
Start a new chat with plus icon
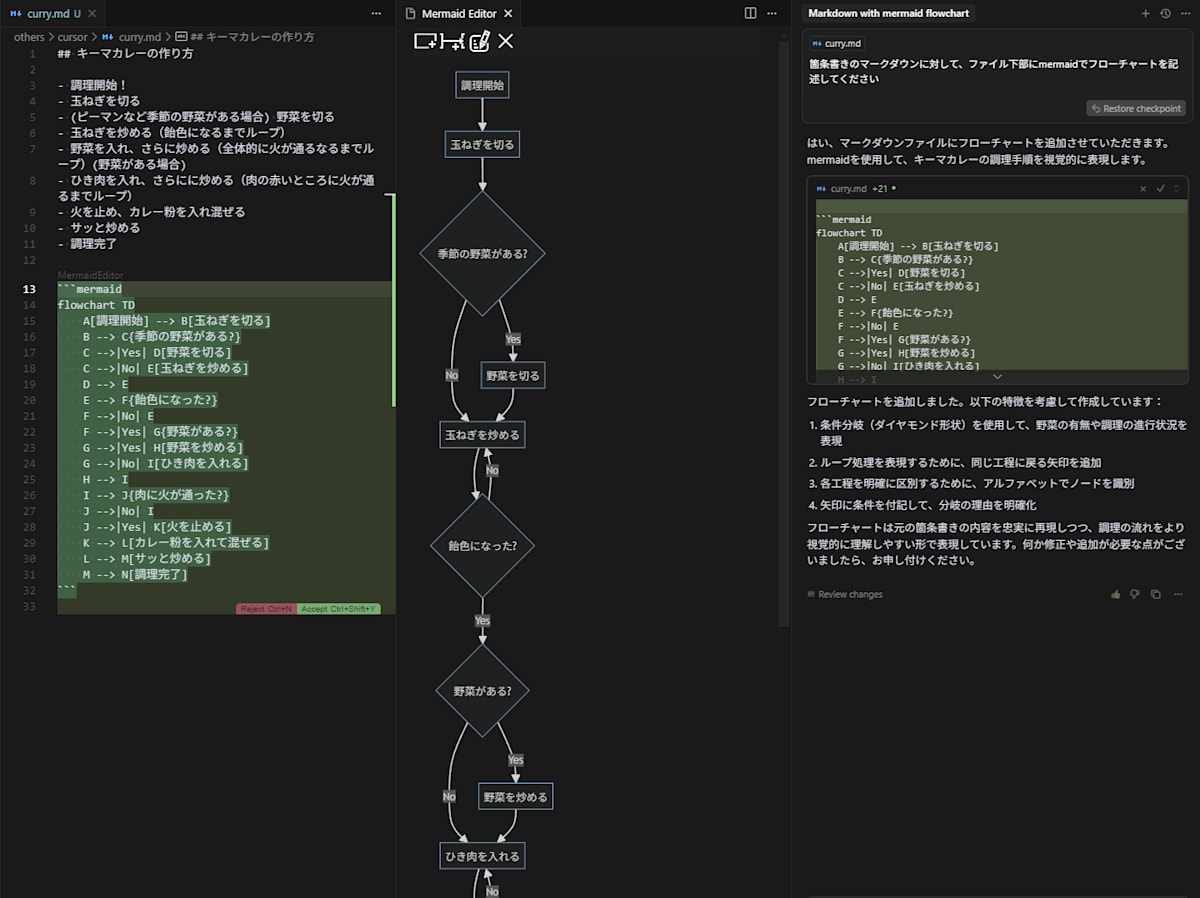pos(1146,13)
